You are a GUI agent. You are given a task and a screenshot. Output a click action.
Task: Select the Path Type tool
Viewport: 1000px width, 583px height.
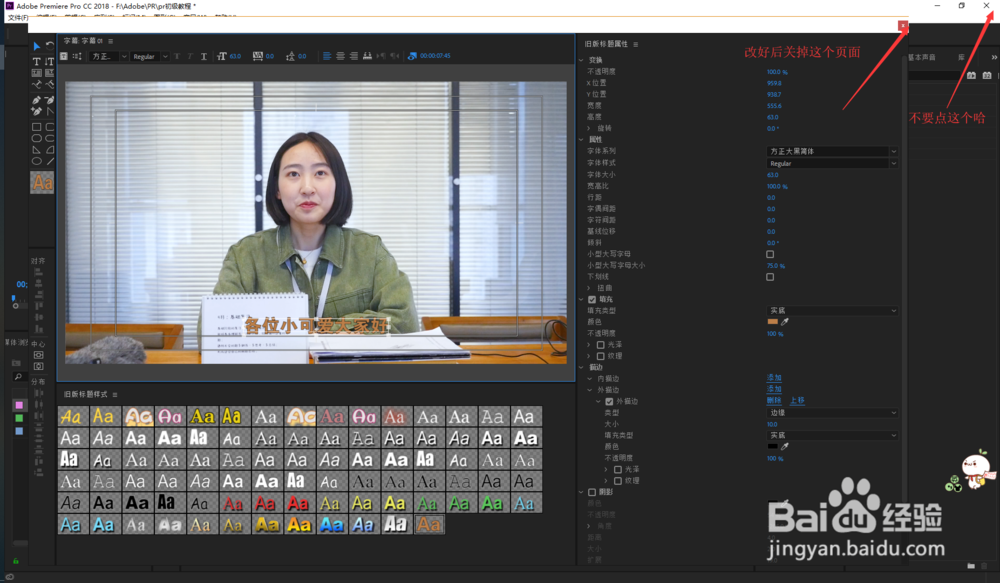(x=36, y=84)
